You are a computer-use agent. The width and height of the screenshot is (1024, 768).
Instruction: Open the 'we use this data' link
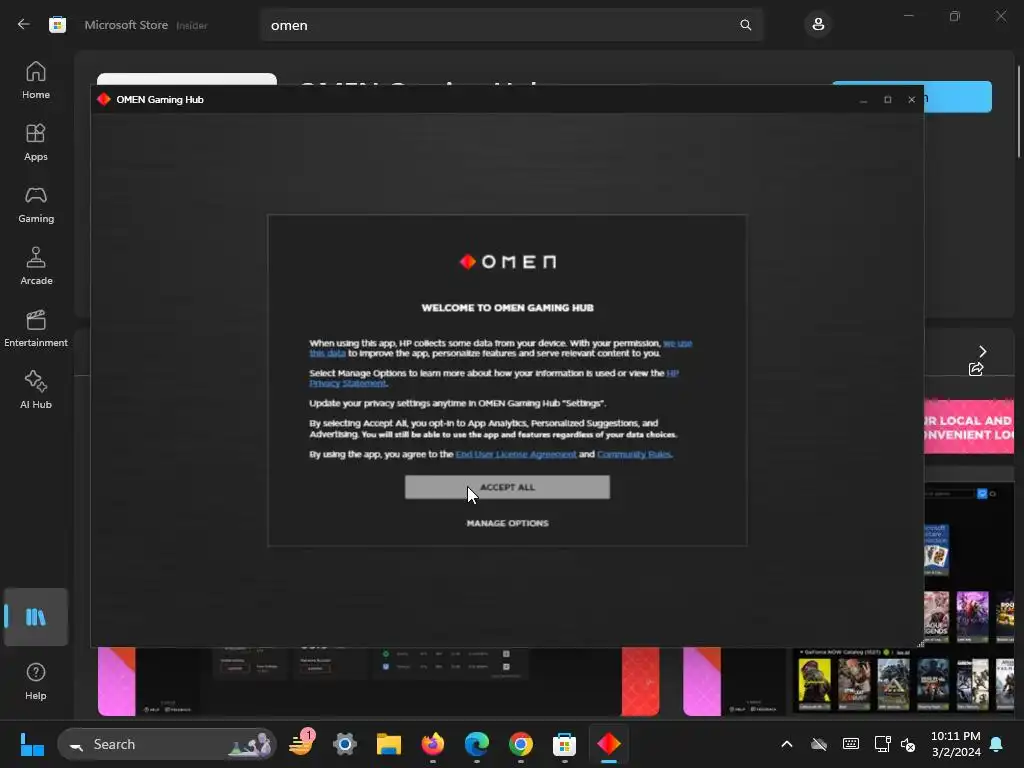677,343
